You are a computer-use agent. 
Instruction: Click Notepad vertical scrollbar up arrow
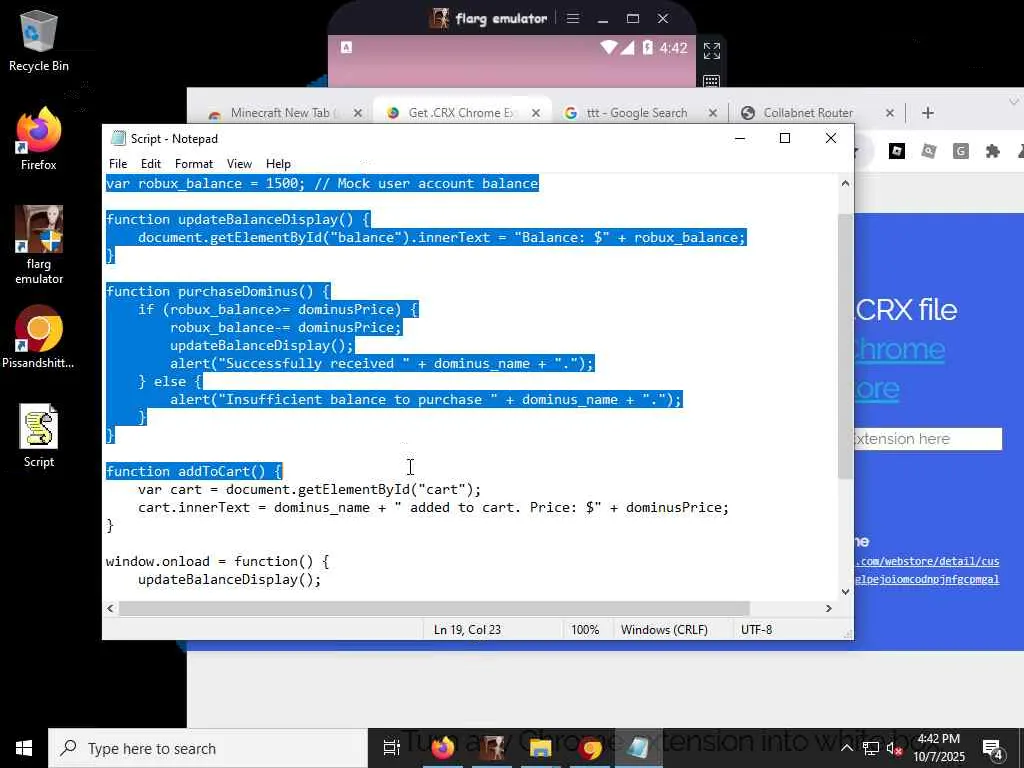[x=845, y=184]
